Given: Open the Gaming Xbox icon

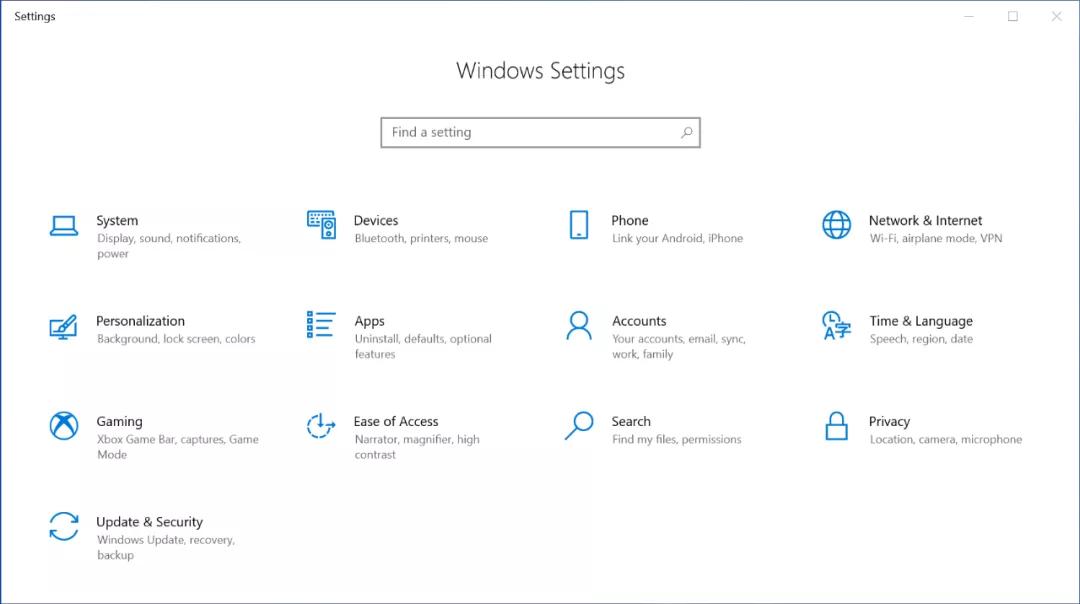Looking at the screenshot, I should [64, 427].
